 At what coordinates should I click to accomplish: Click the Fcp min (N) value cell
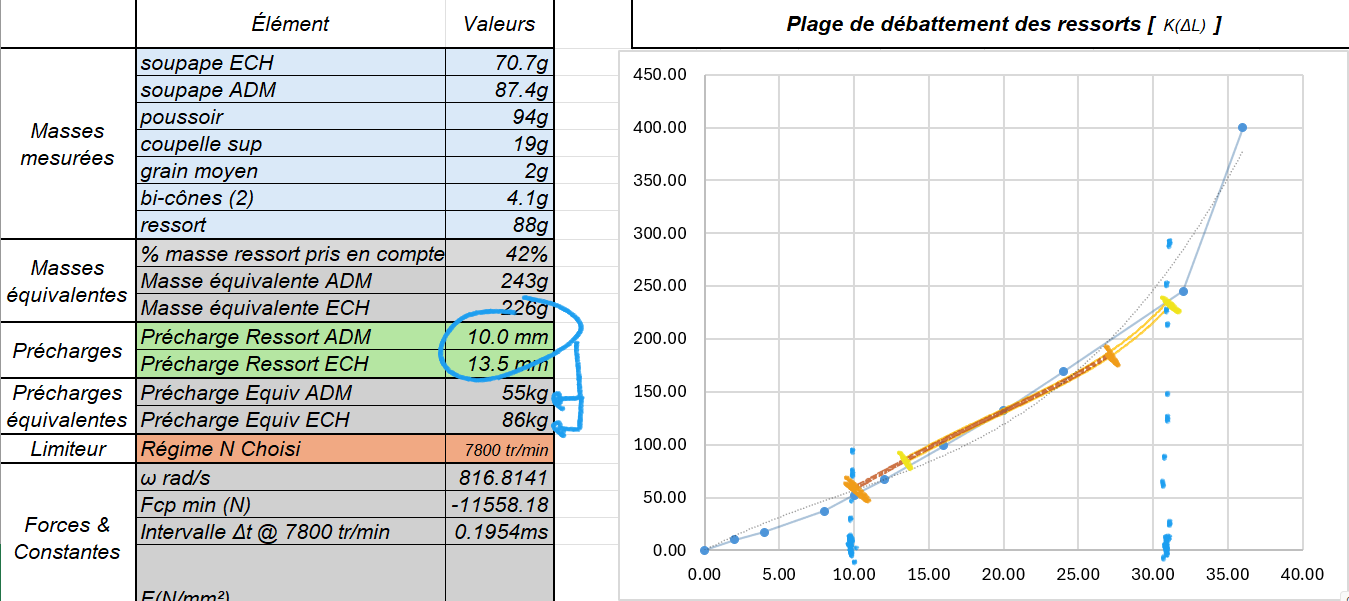point(500,505)
